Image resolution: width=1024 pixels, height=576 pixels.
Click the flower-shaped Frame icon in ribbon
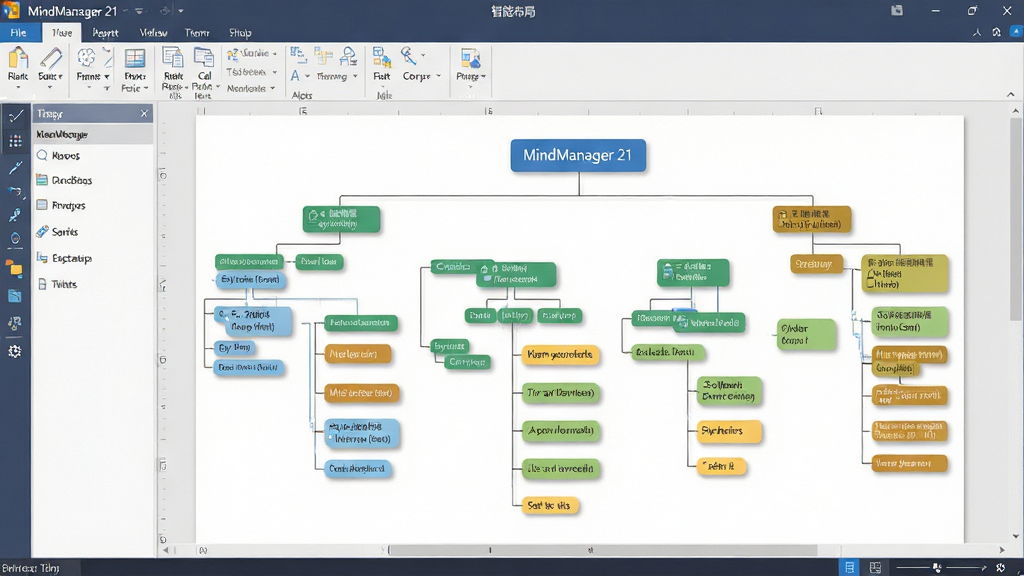[x=86, y=57]
